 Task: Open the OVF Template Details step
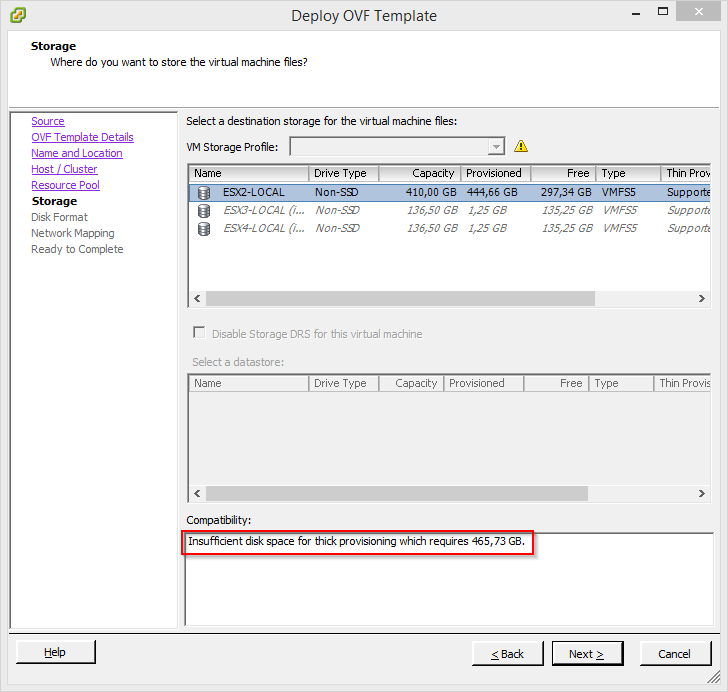(82, 137)
